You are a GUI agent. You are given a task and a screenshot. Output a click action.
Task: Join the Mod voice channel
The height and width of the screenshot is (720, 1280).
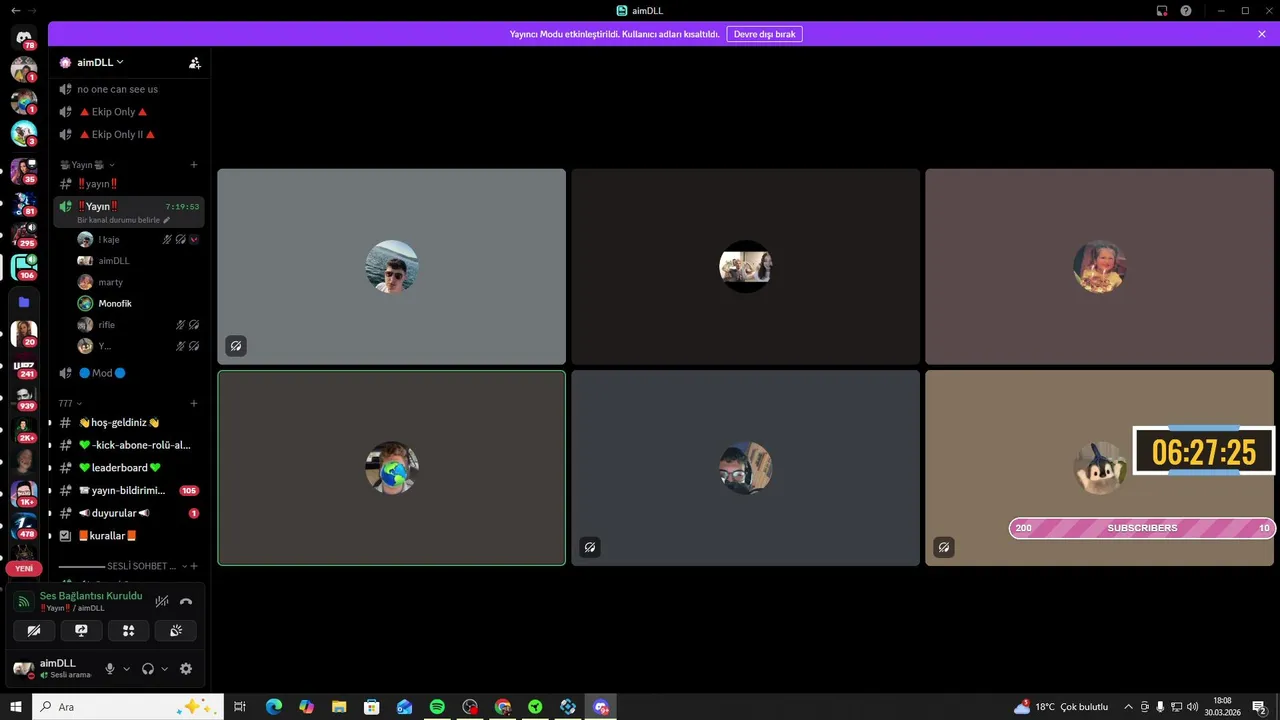(x=129, y=373)
